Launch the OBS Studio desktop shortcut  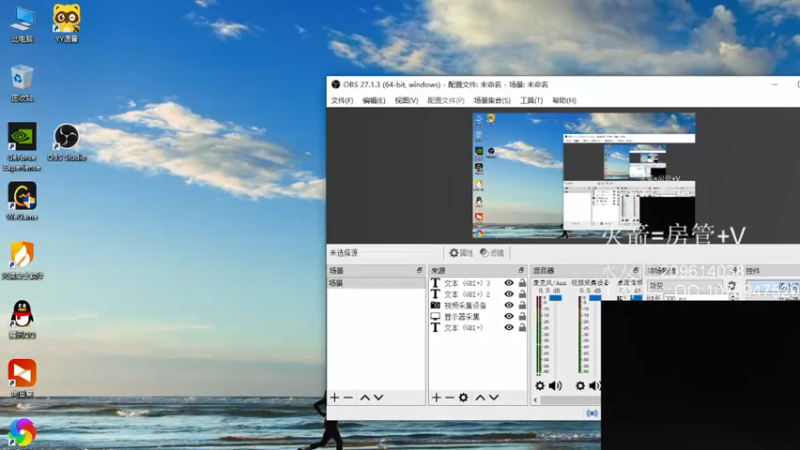[67, 142]
